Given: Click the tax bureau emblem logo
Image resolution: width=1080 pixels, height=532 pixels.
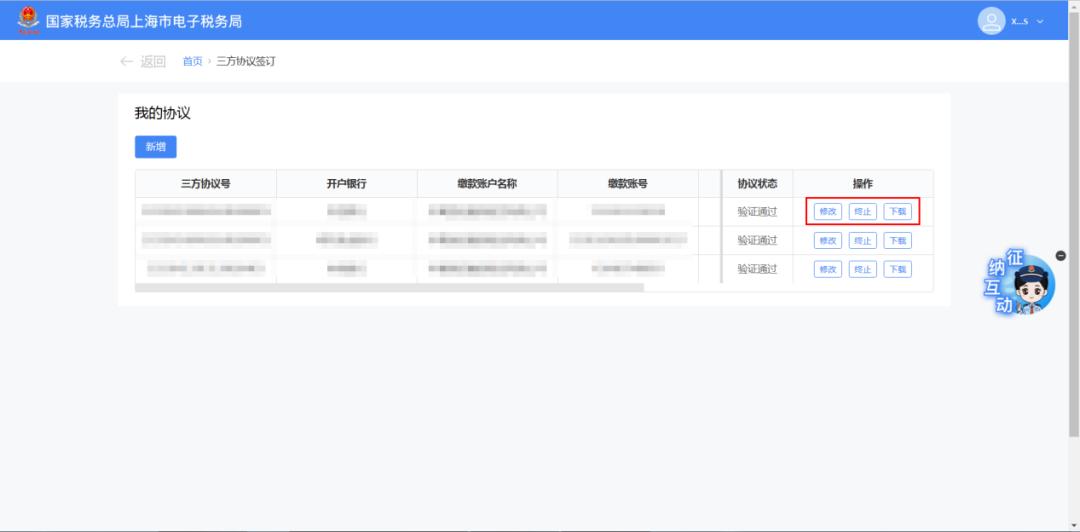Looking at the screenshot, I should click(27, 20).
